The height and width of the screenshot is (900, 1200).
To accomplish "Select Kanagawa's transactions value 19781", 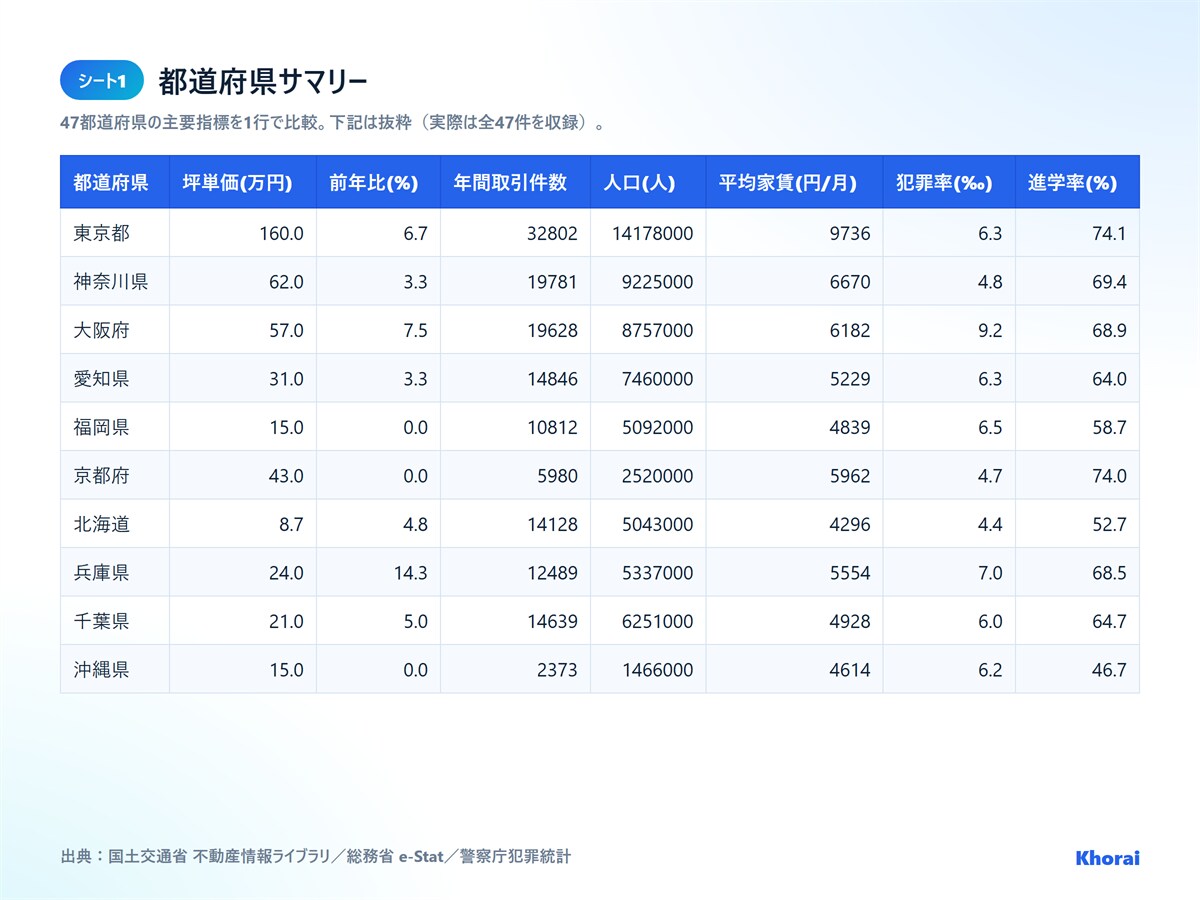I will point(515,282).
